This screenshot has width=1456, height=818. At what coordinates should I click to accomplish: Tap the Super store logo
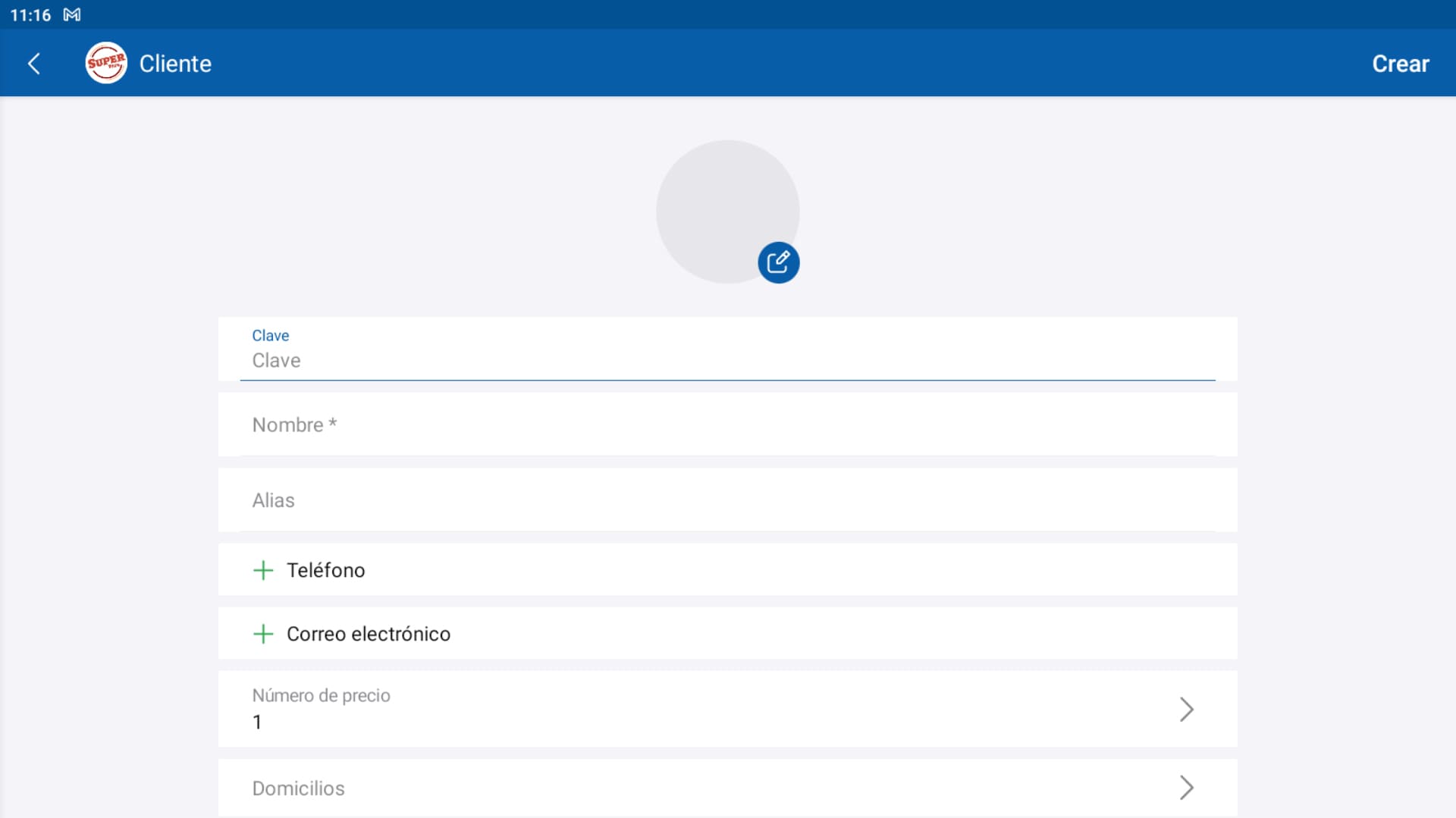pos(106,63)
